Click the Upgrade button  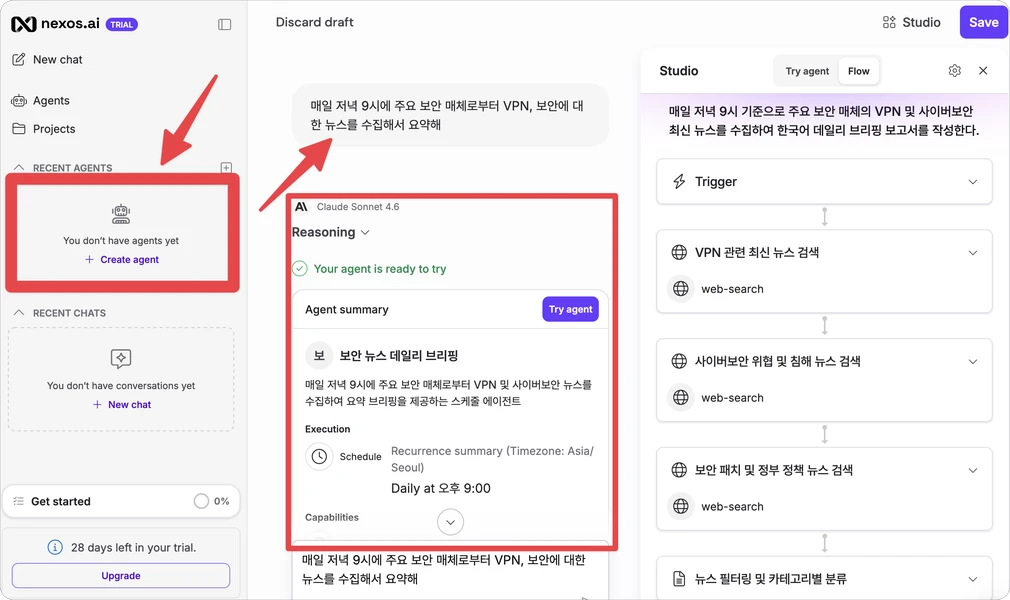[120, 576]
